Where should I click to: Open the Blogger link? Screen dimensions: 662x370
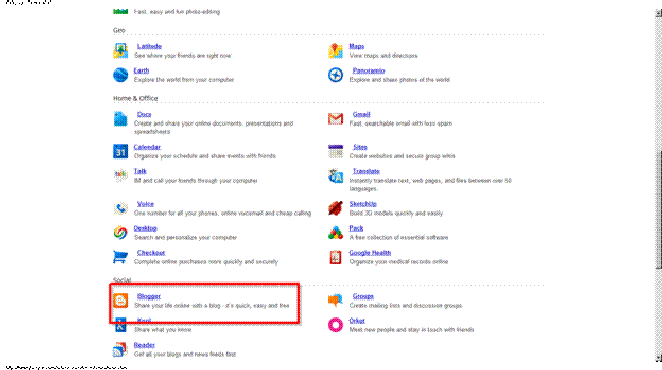(x=149, y=296)
